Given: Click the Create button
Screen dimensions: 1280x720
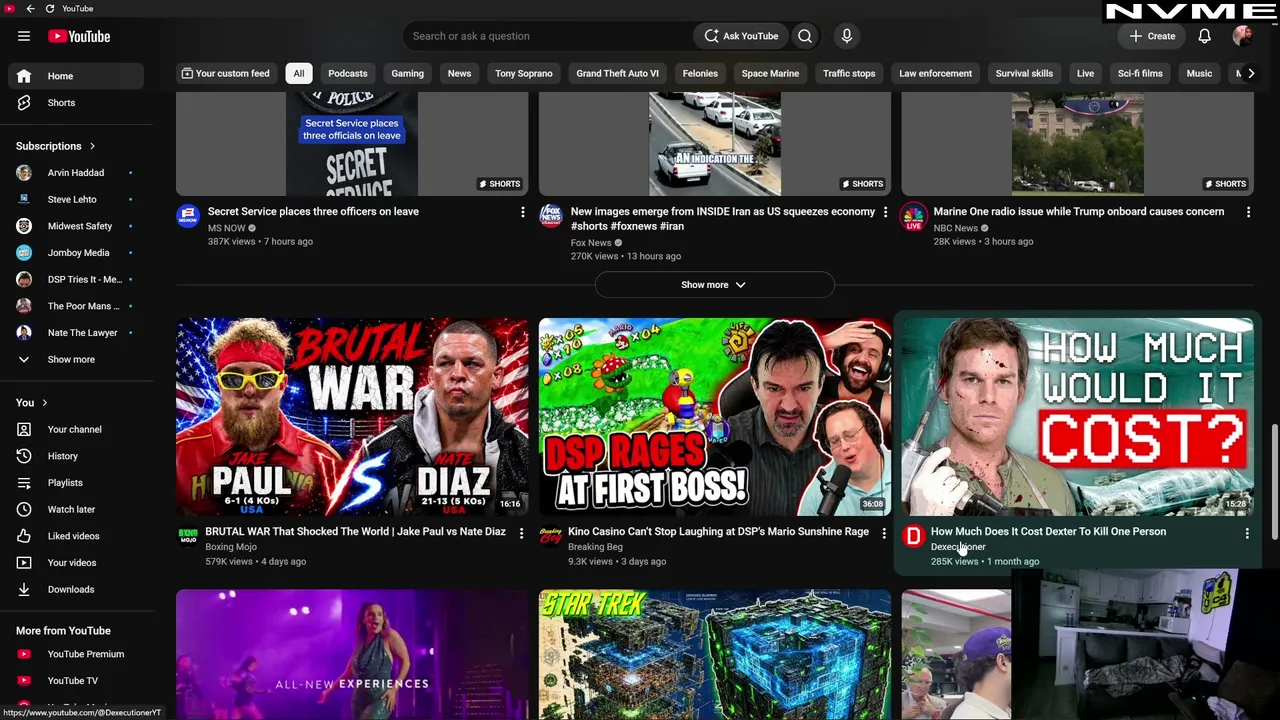Looking at the screenshot, I should [1153, 36].
